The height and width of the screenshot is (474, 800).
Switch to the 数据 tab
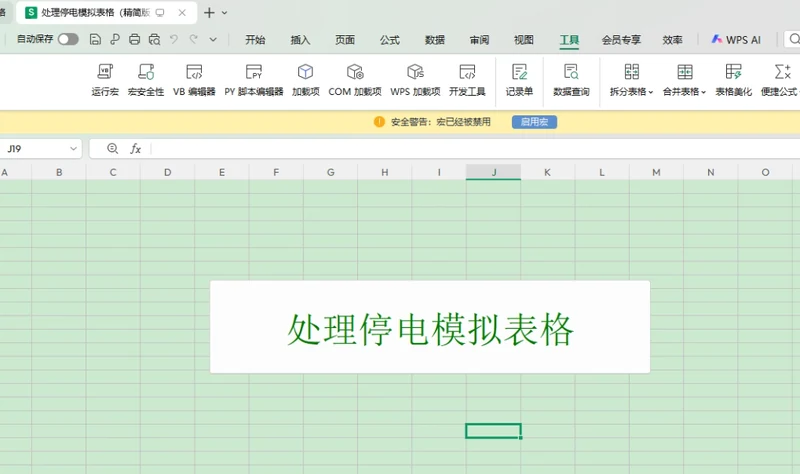tap(435, 40)
